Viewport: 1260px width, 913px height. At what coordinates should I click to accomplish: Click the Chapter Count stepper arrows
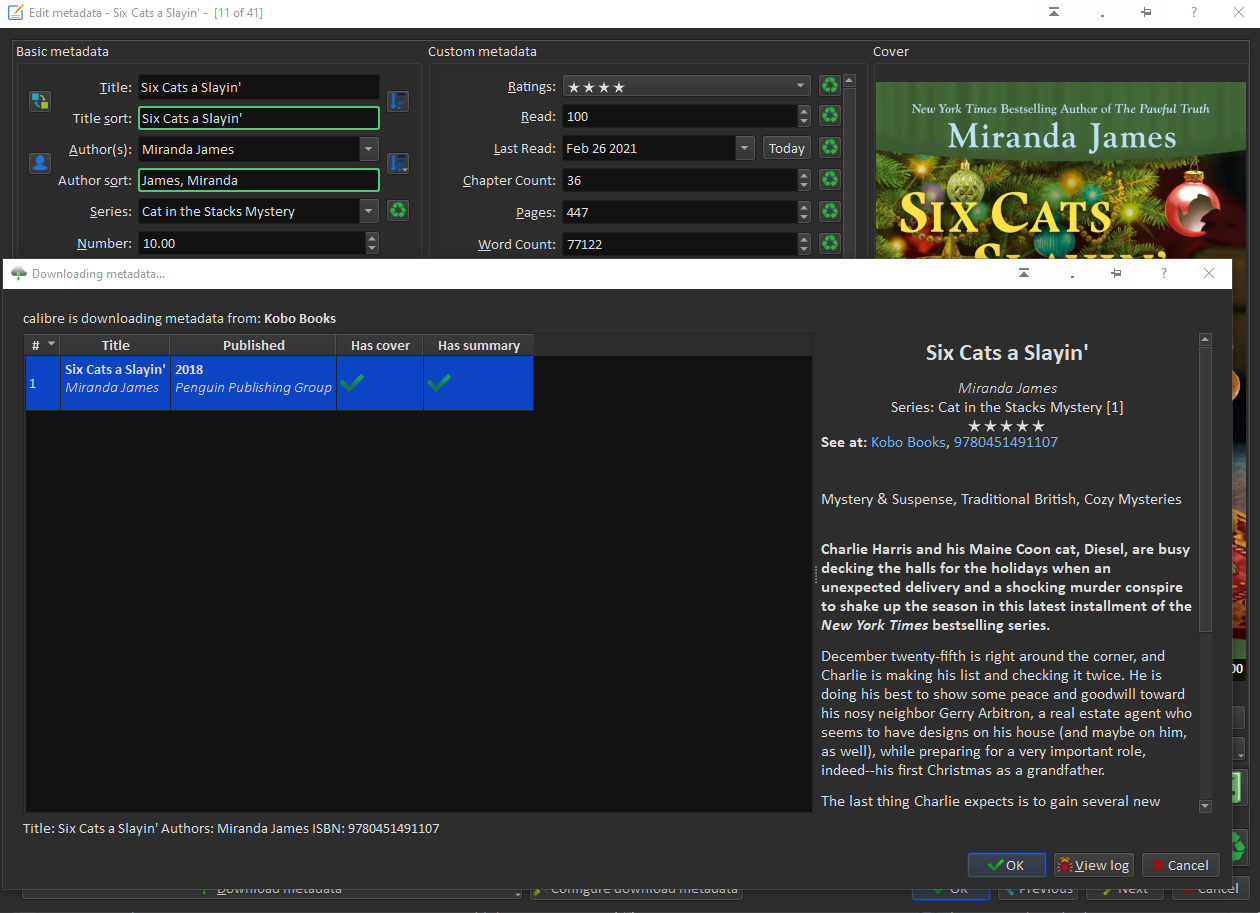[x=803, y=180]
